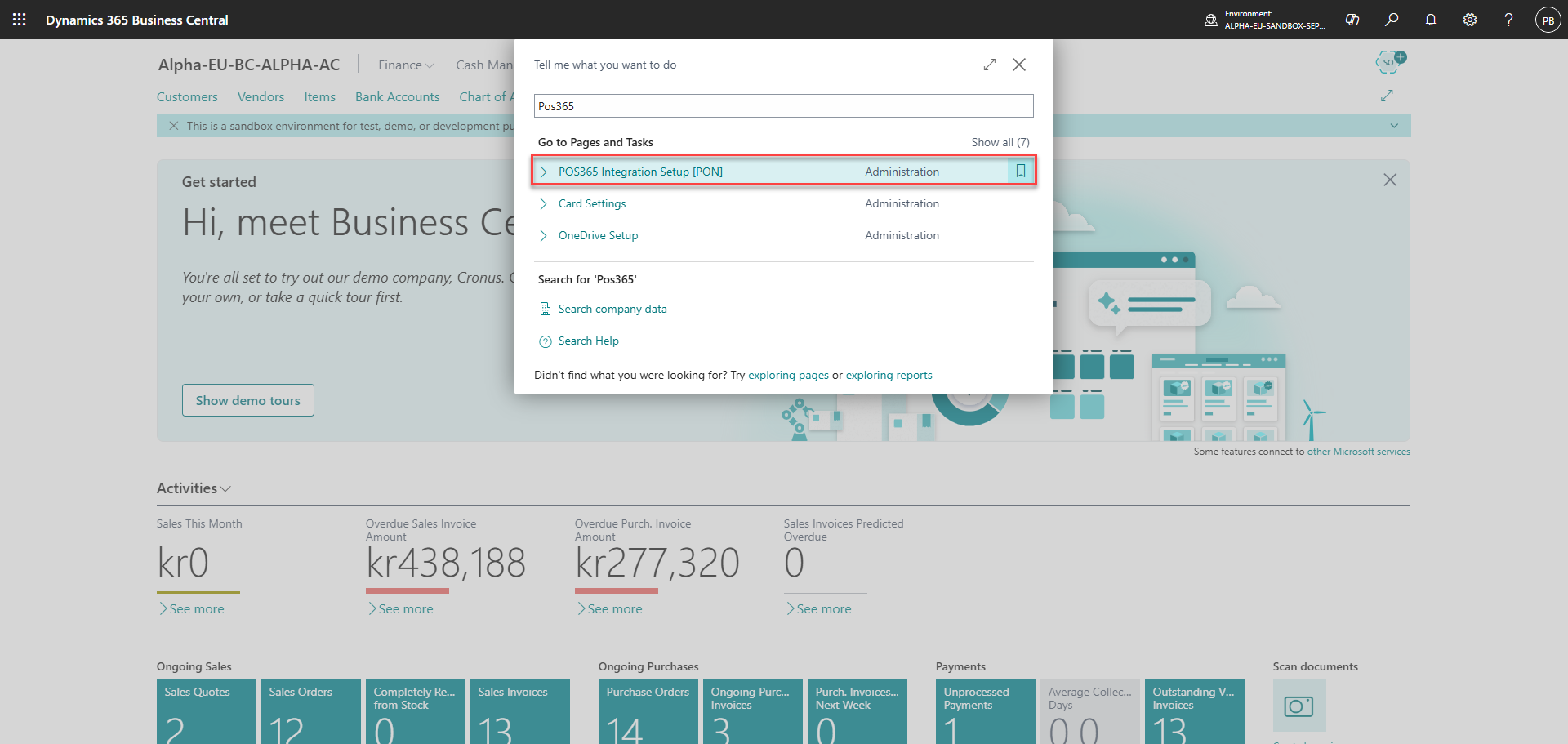
Task: Open the app launcher waffle menu
Action: pos(20,20)
